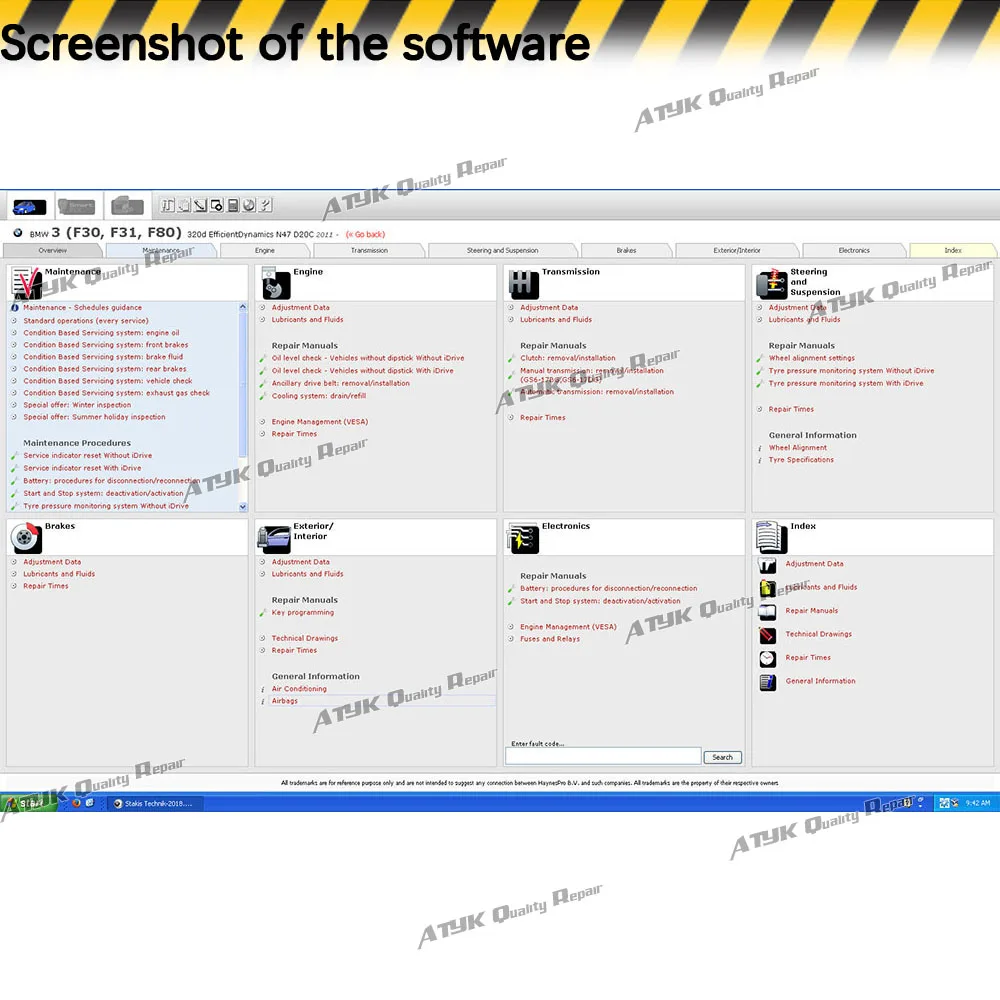Screen dimensions: 1000x1000
Task: Open Airbags general information link
Action: click(284, 701)
